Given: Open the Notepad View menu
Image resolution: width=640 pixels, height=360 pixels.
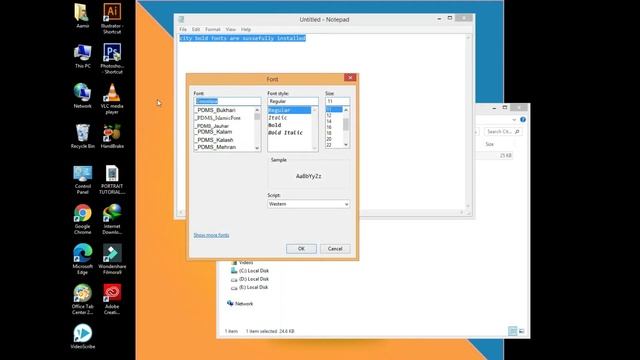Looking at the screenshot, I should [231, 29].
